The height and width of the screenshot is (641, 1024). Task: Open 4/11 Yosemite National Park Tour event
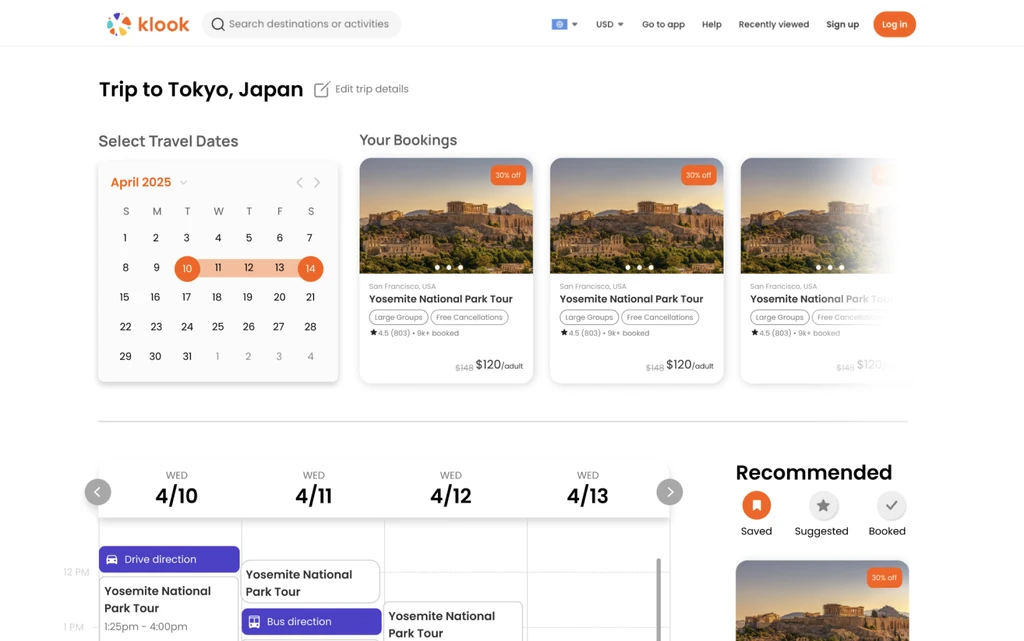(x=310, y=582)
